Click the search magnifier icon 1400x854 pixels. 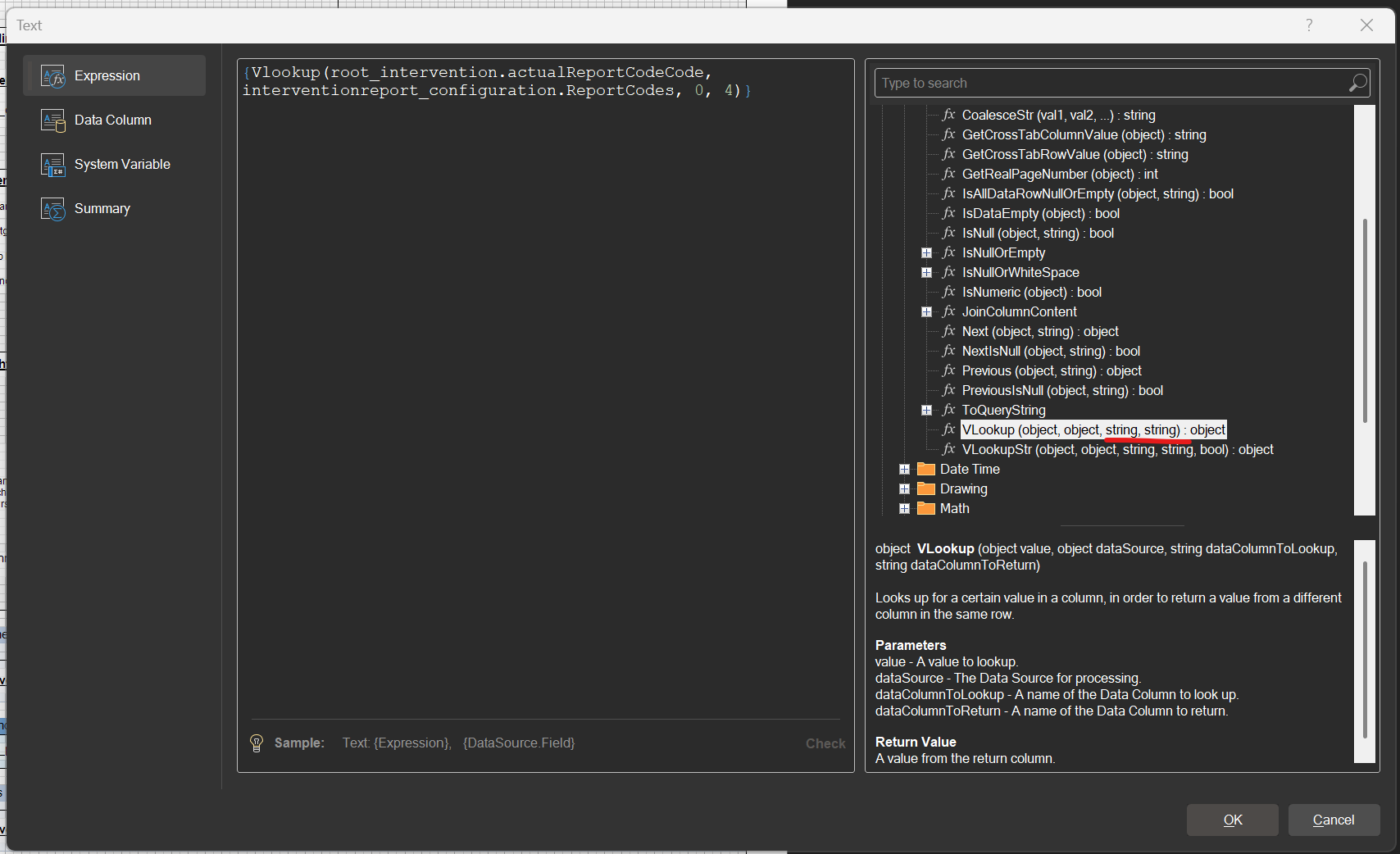[1357, 83]
